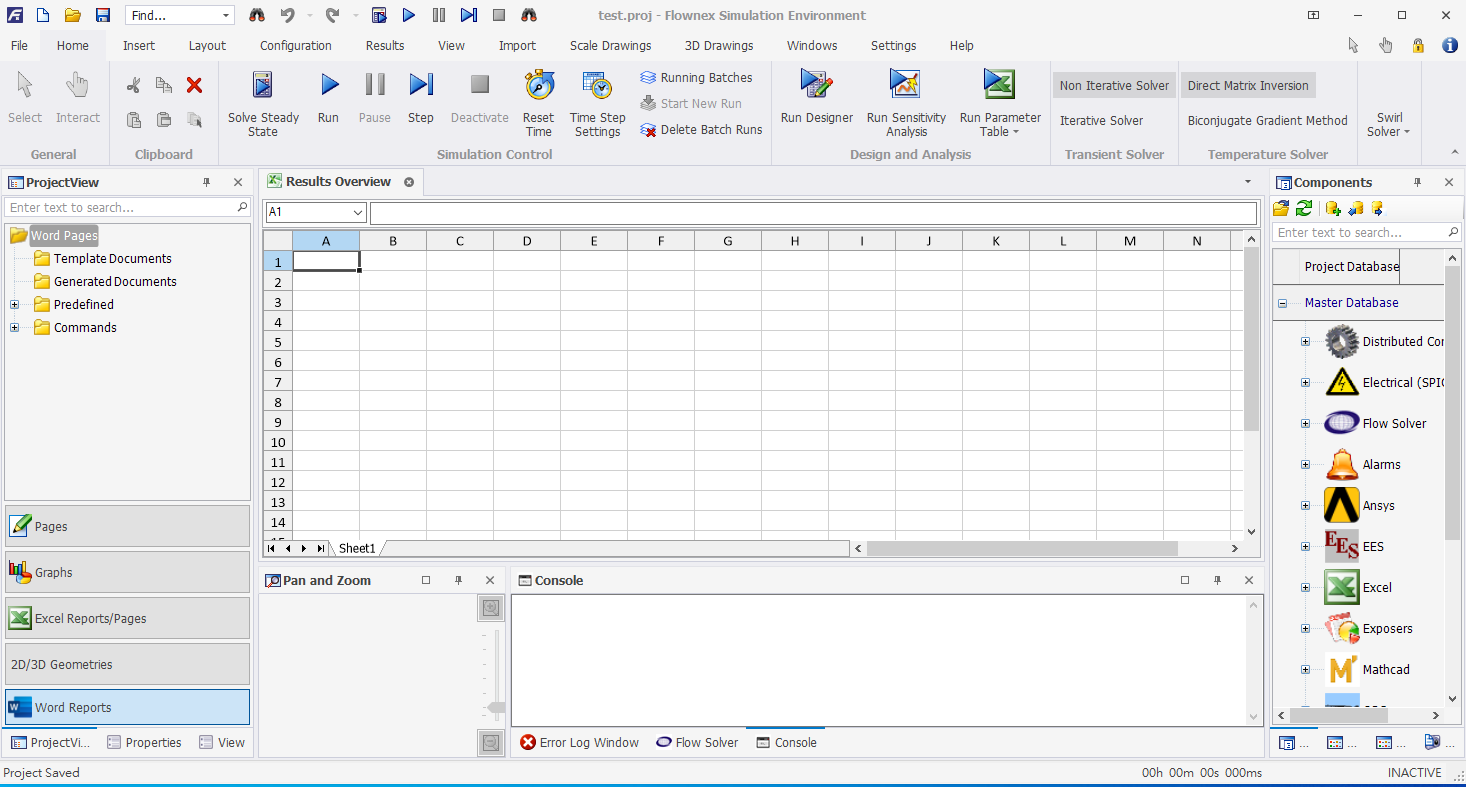Click the binoculars icon next to Find box
Image resolution: width=1466 pixels, height=787 pixels.
click(256, 15)
